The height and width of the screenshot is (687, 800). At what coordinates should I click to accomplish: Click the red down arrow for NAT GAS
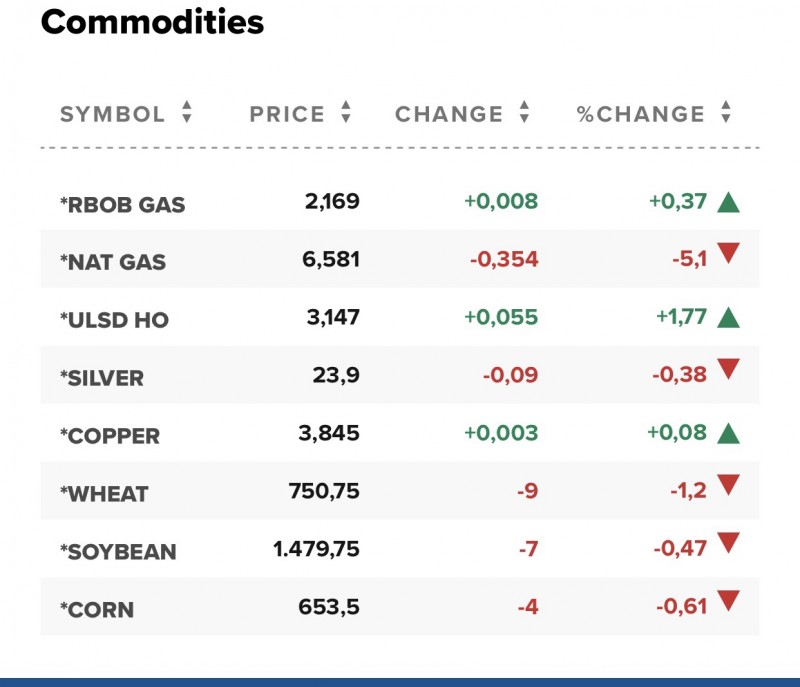pos(728,255)
